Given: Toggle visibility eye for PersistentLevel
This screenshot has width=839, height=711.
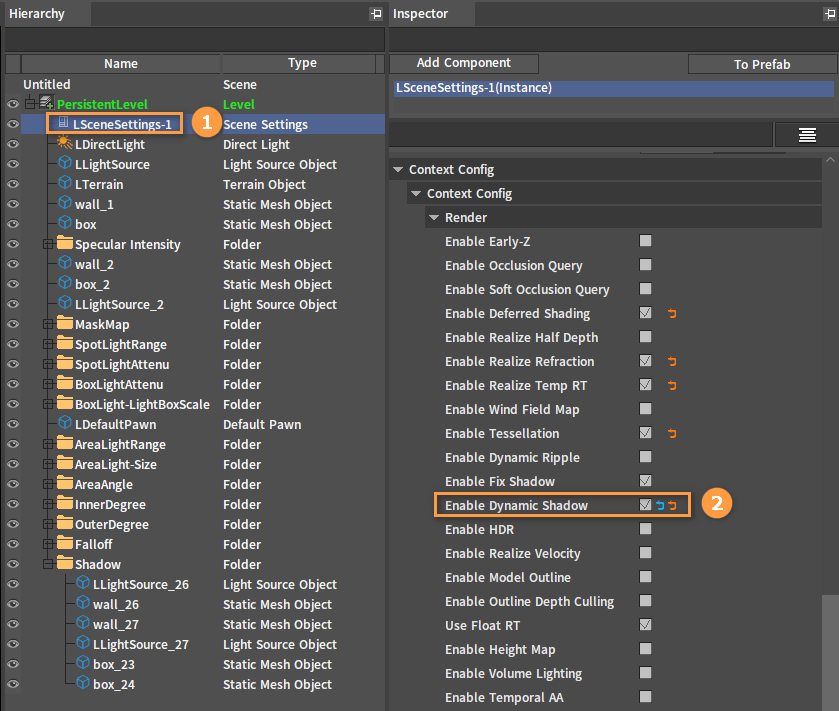Looking at the screenshot, I should (13, 104).
